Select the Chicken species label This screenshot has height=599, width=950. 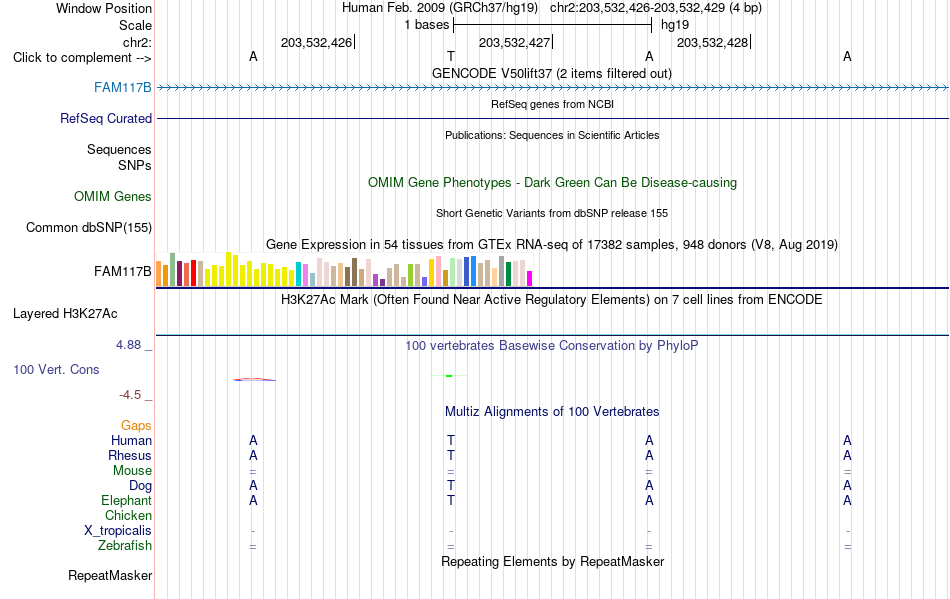click(x=128, y=516)
